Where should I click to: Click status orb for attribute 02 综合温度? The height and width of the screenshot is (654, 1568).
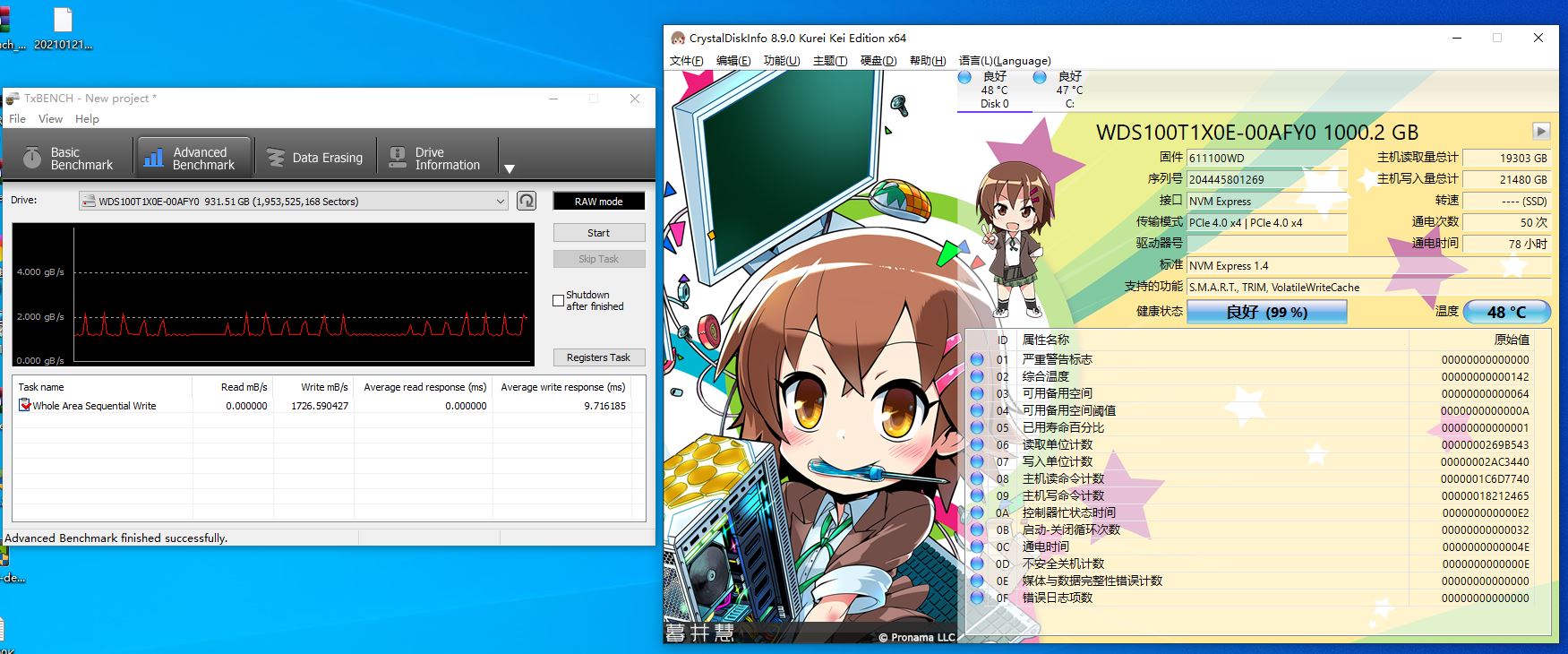coord(977,376)
